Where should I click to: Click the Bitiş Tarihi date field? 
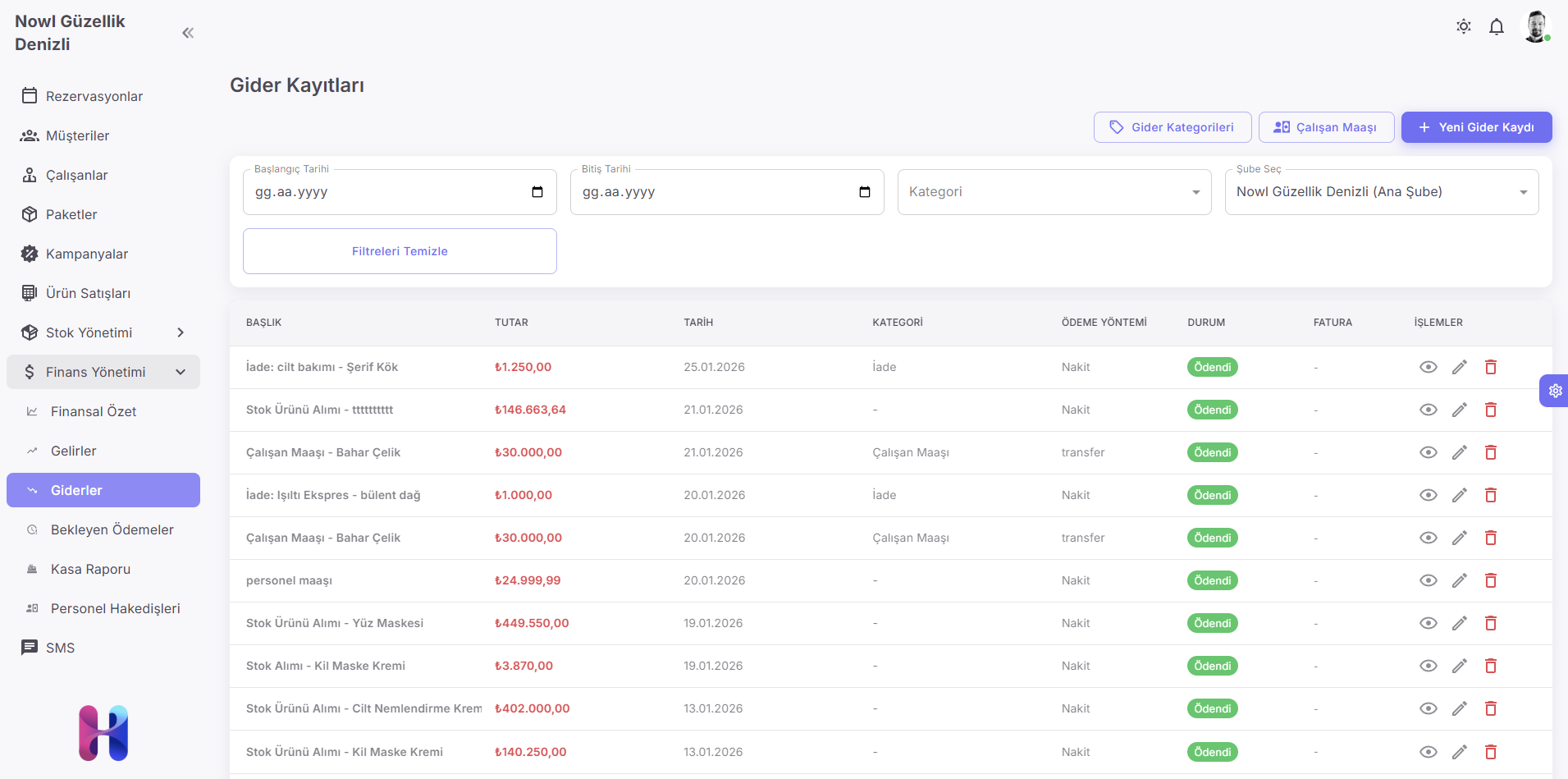(714, 192)
